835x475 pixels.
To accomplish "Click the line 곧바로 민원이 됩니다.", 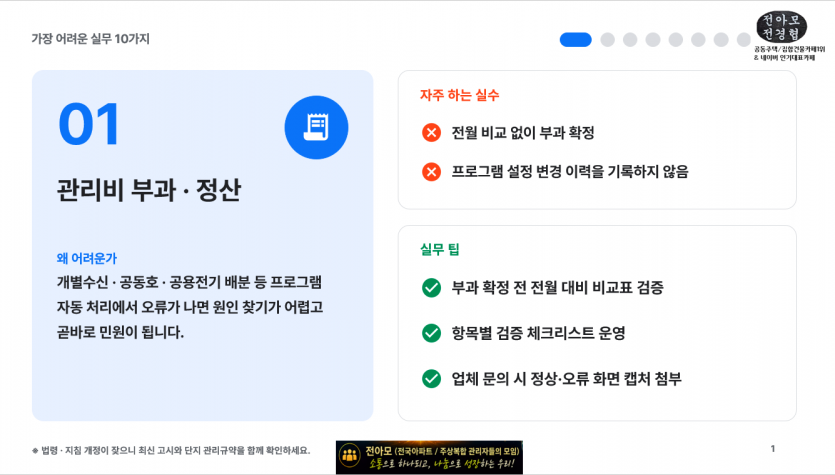I will pyautogui.click(x=120, y=332).
